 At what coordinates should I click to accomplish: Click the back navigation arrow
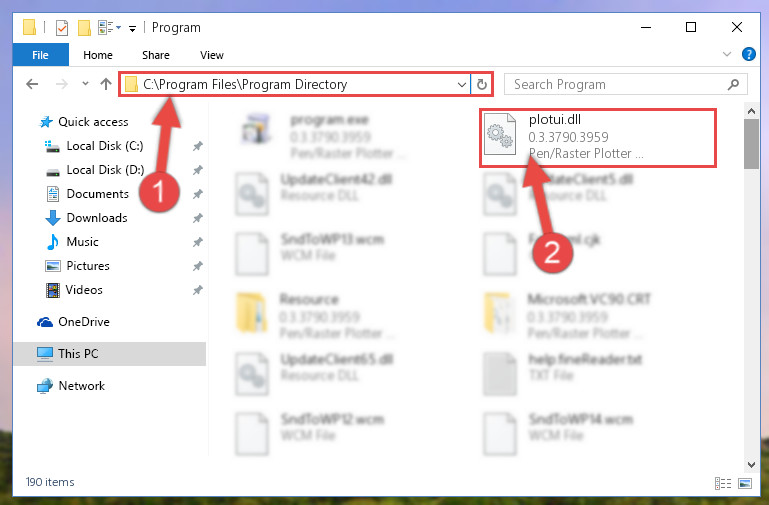(32, 84)
